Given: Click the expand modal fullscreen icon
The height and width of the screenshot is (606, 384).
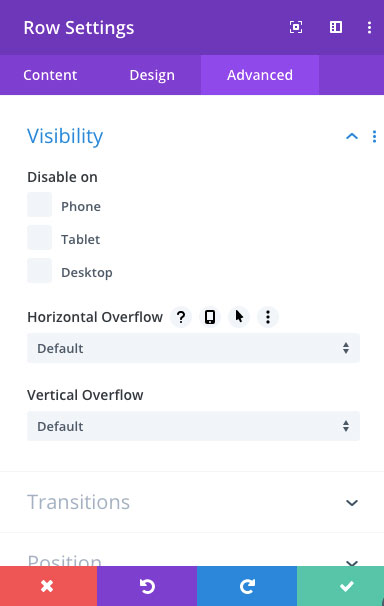Looking at the screenshot, I should click(x=296, y=27).
